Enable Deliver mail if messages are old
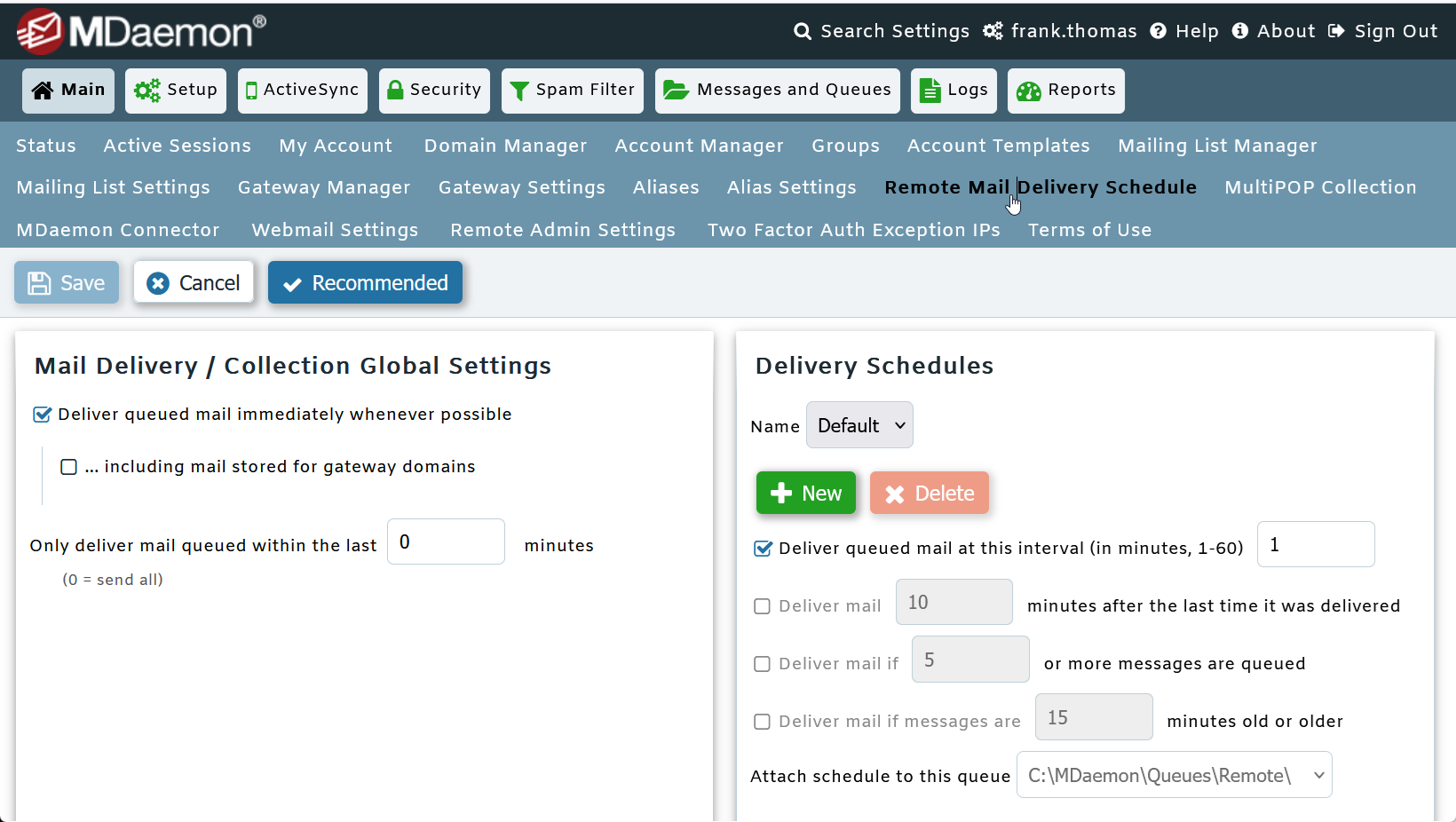 (x=762, y=722)
